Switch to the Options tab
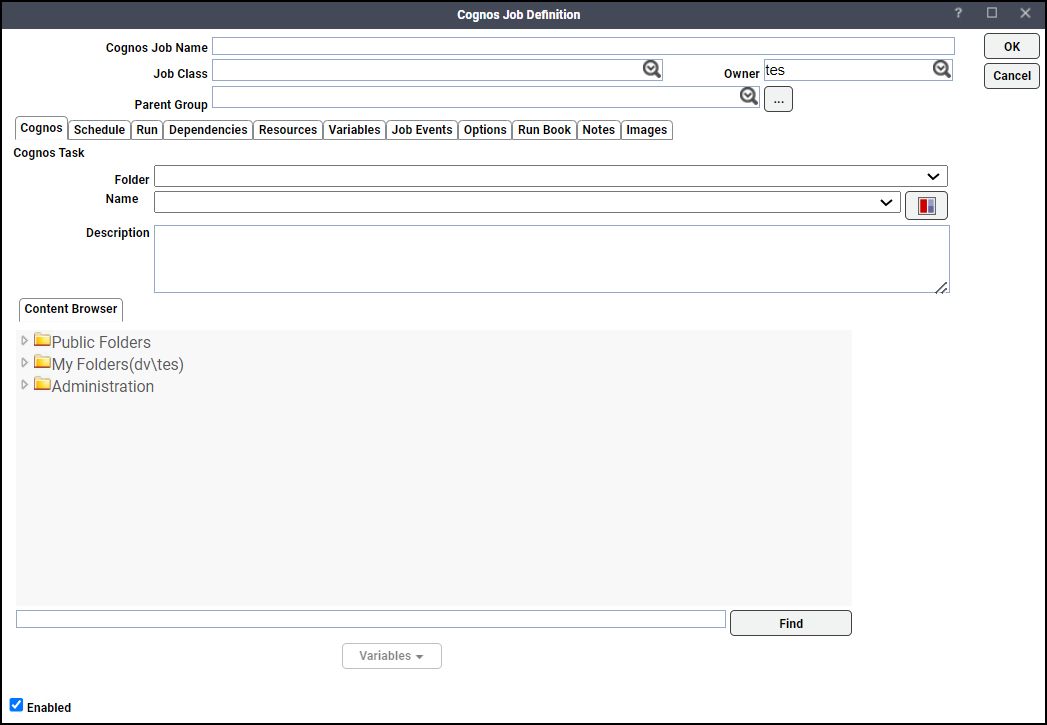Viewport: 1047px width, 725px height. pos(485,130)
